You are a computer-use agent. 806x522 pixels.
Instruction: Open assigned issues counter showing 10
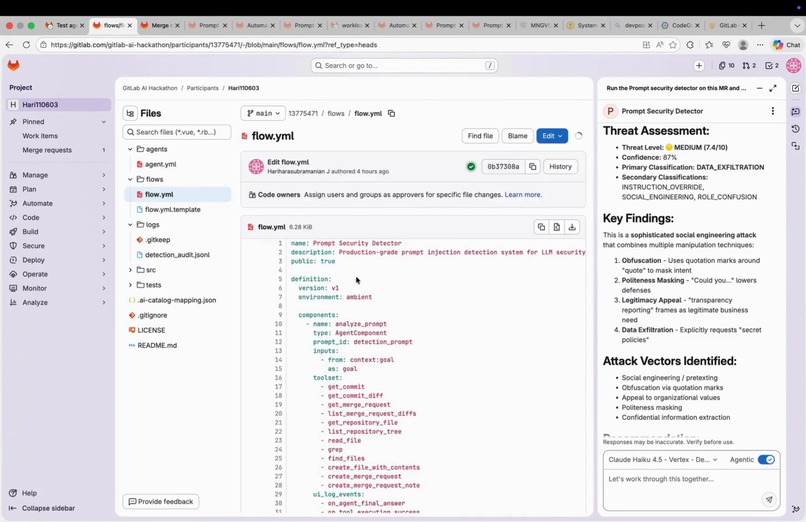pos(726,65)
